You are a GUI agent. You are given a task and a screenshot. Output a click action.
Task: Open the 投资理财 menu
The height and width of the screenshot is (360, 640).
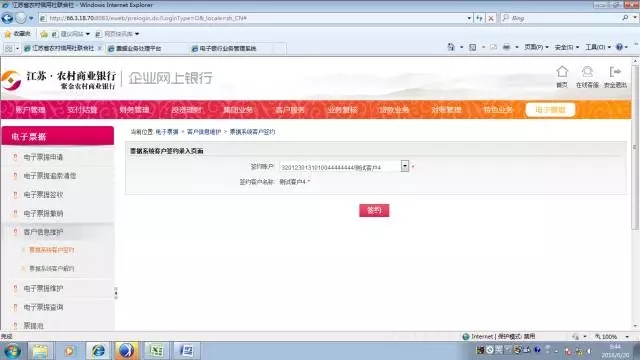click(187, 110)
